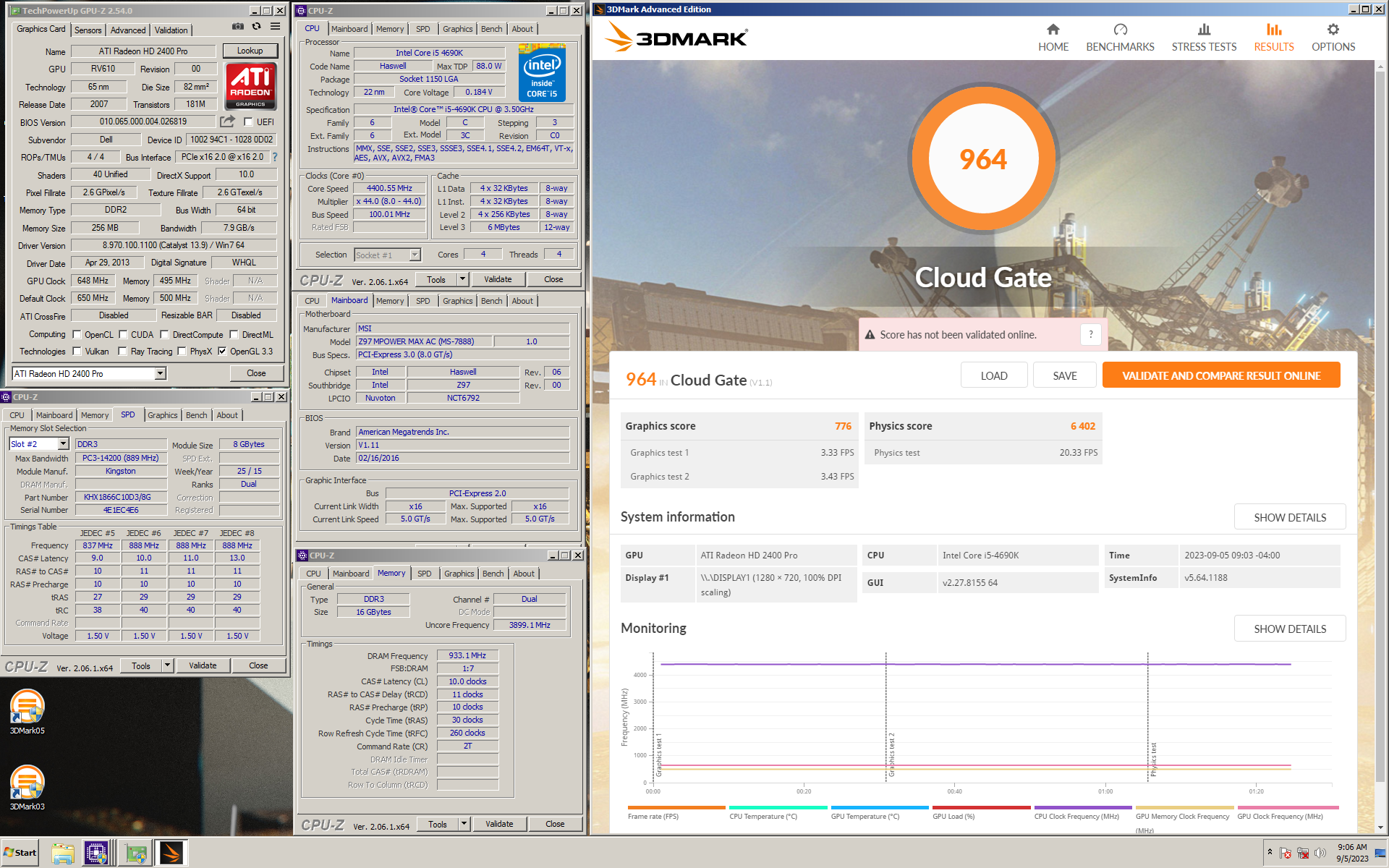This screenshot has width=1389, height=868.
Task: Open the Slot #2 memory slot dropdown
Action: coord(39,443)
